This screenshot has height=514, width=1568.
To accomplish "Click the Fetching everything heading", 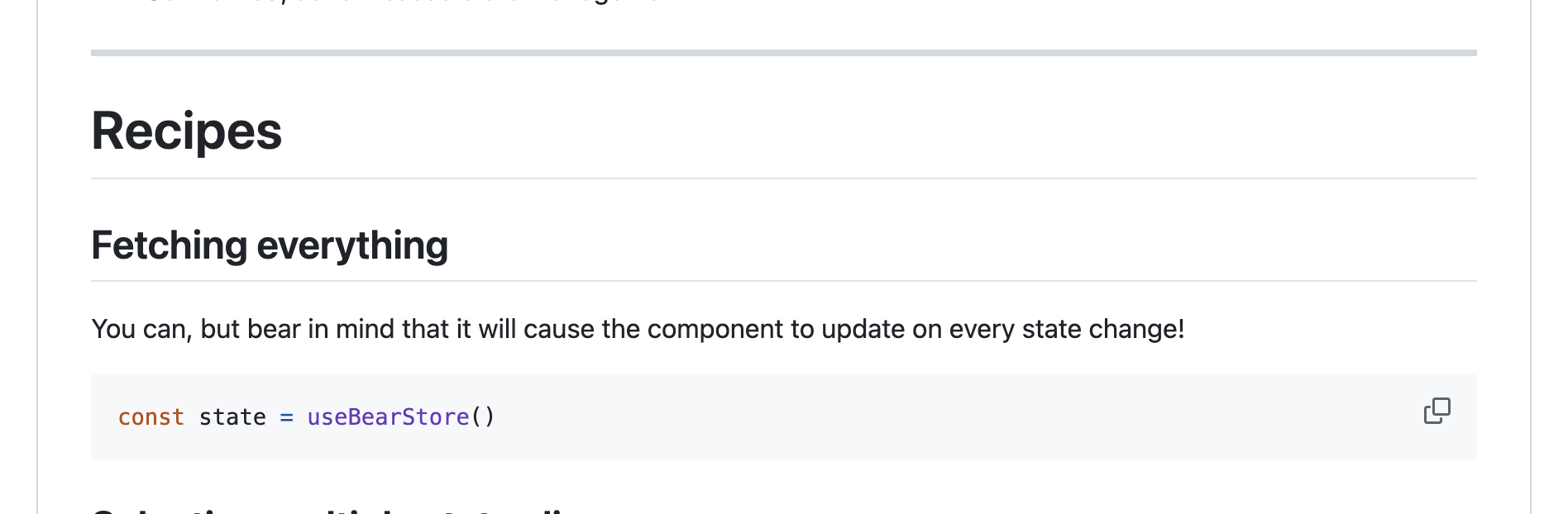I will pyautogui.click(x=270, y=245).
